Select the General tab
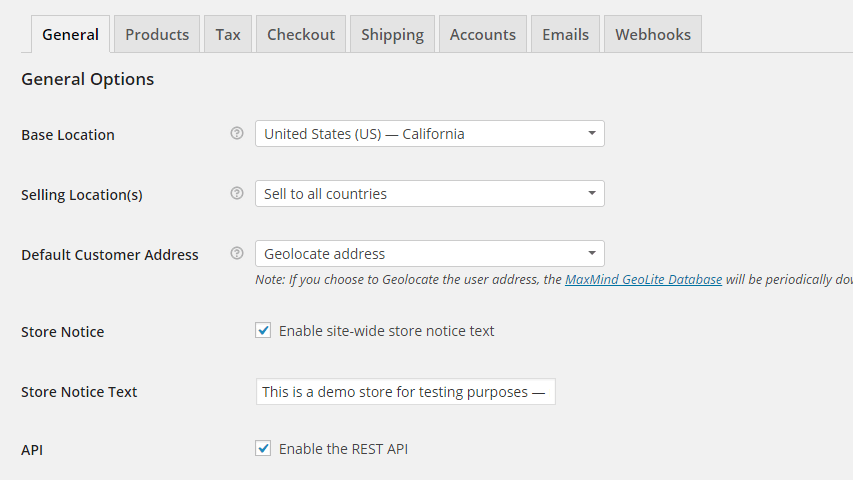 70,34
